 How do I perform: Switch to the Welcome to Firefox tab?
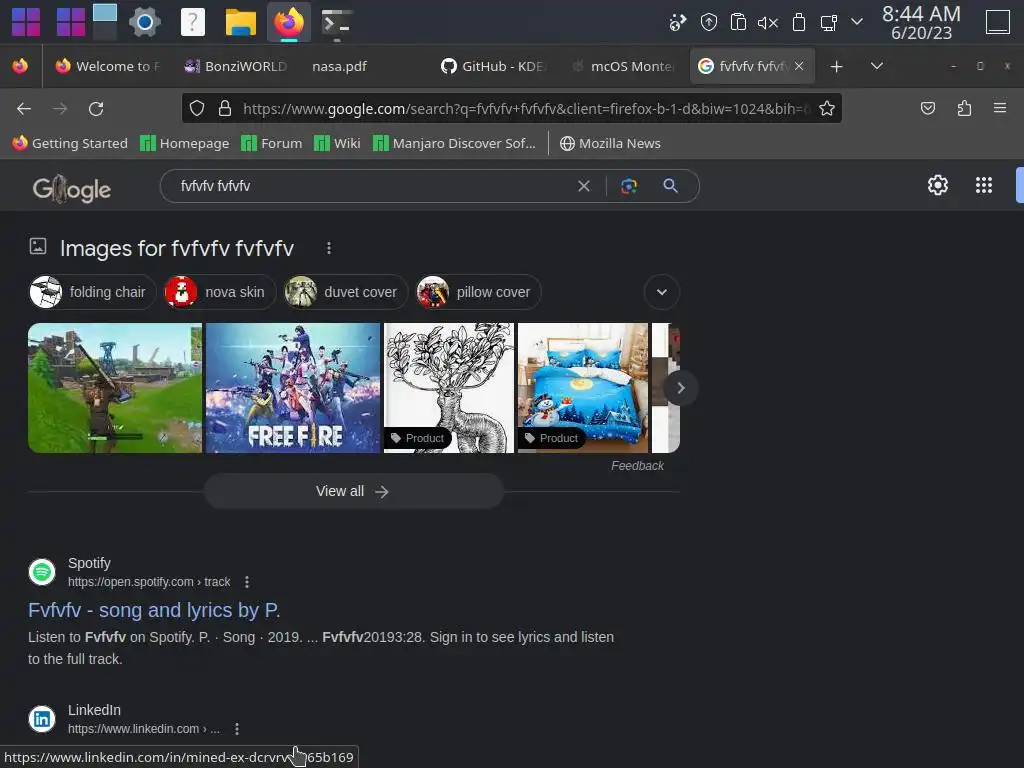coord(108,66)
